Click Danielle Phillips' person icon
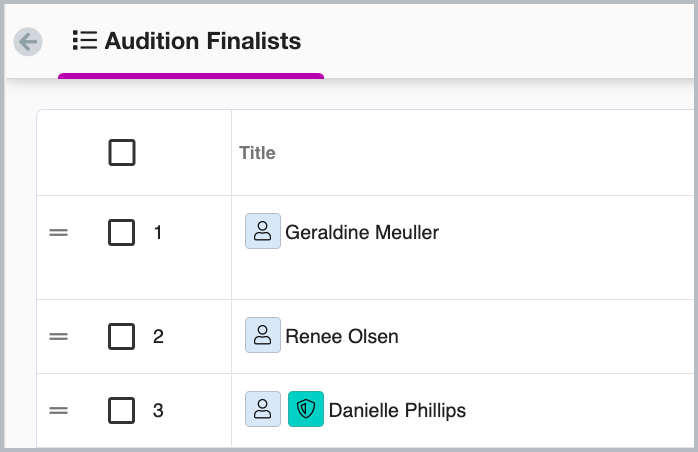This screenshot has width=698, height=452. pyautogui.click(x=262, y=409)
